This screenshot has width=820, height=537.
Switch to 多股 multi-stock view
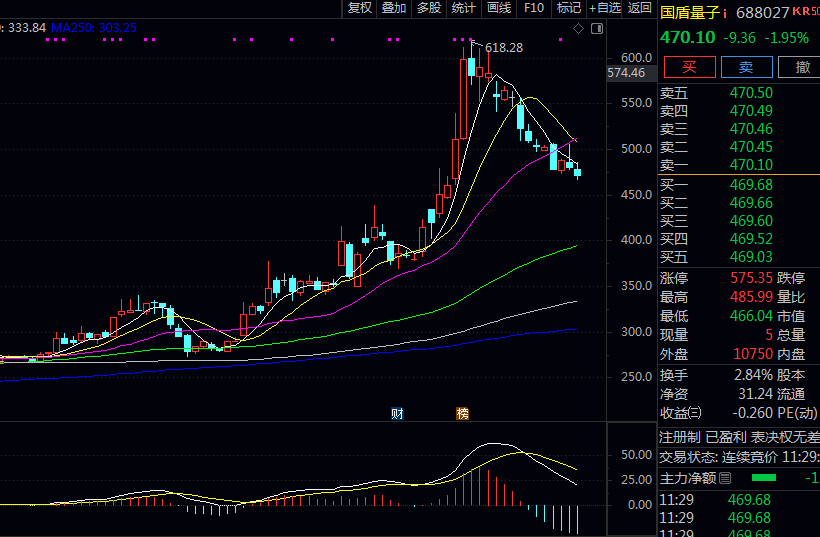tap(429, 8)
